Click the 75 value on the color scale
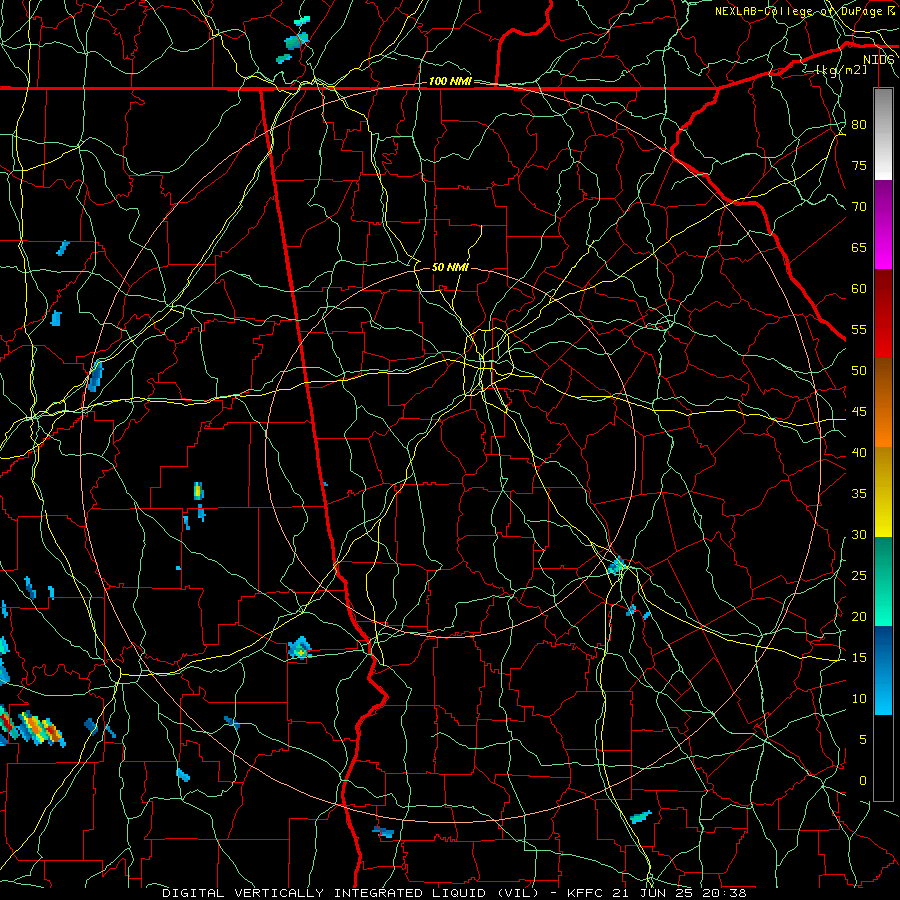Viewport: 900px width, 900px height. tap(859, 165)
